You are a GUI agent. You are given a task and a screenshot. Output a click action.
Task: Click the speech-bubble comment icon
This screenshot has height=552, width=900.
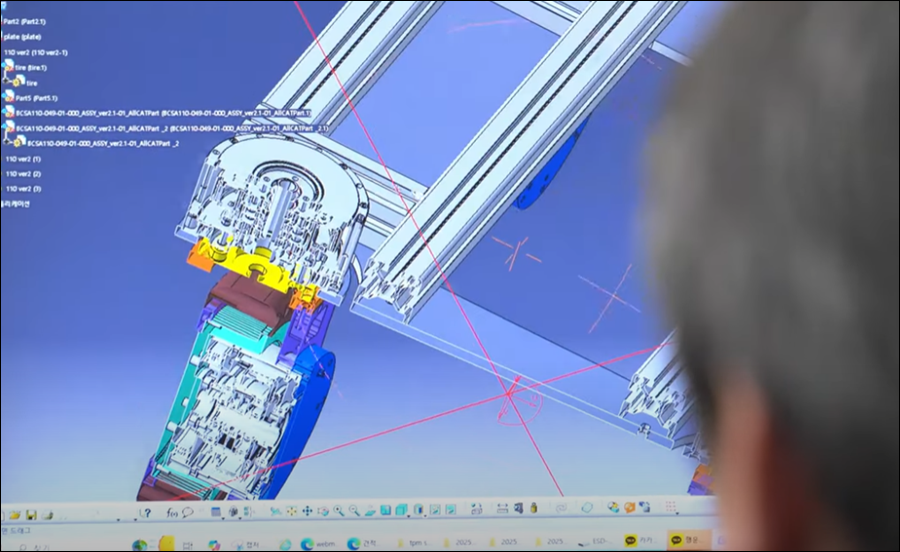(x=188, y=512)
